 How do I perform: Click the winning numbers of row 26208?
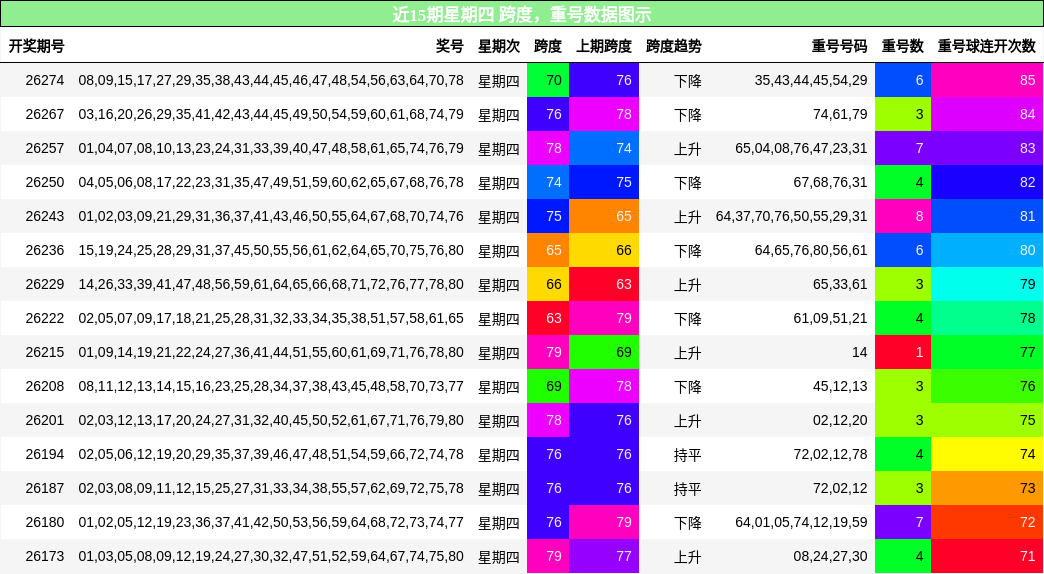(x=271, y=386)
